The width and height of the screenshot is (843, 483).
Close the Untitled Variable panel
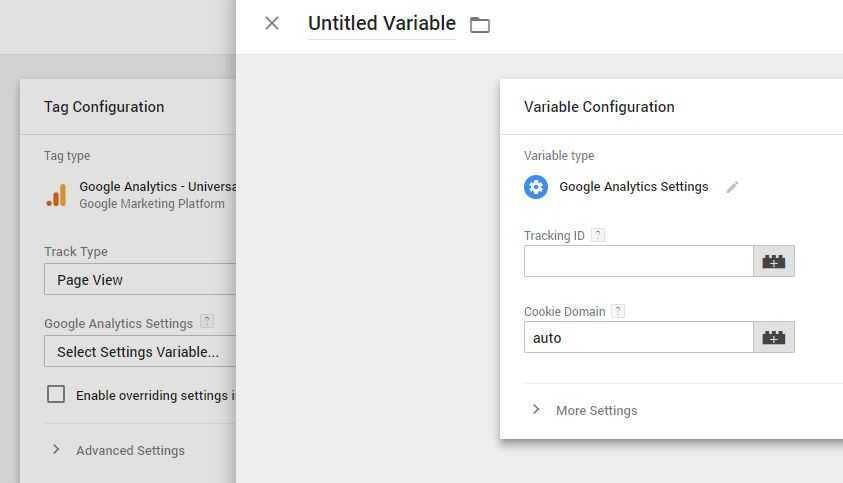tap(272, 23)
